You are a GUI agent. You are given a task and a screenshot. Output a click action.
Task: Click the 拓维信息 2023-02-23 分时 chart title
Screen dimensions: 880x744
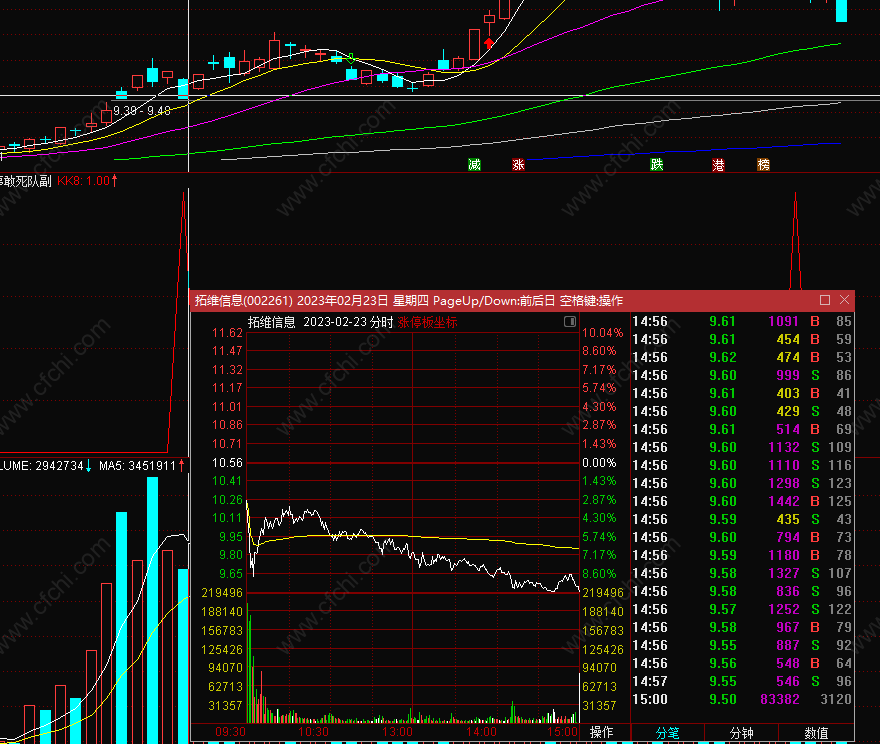(320, 322)
